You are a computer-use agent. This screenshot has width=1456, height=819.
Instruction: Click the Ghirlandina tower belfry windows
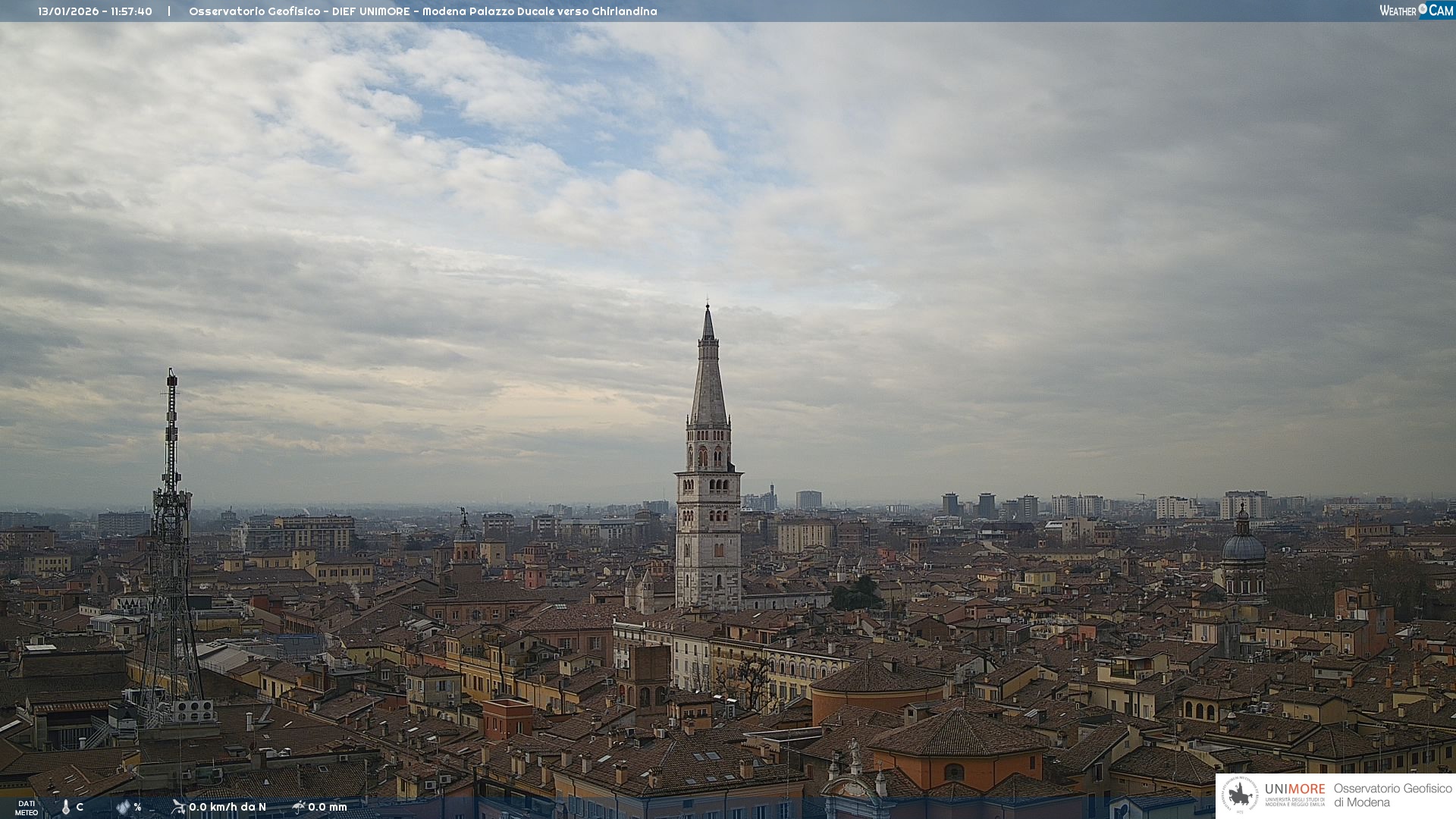click(x=708, y=457)
